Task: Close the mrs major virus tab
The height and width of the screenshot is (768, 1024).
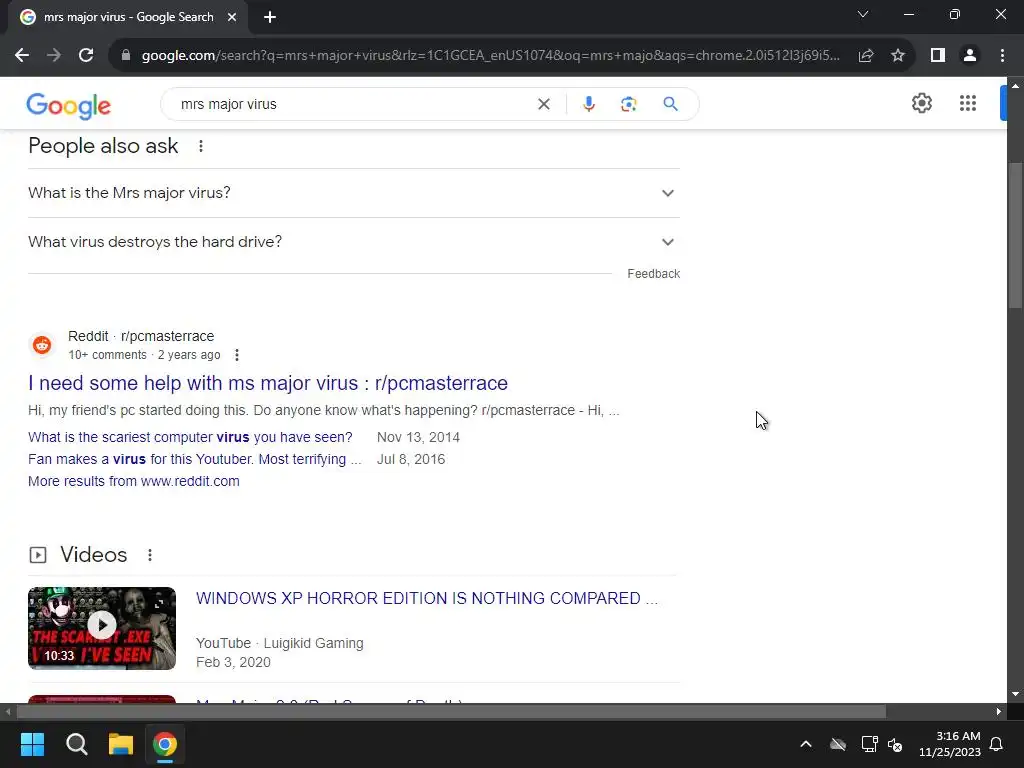Action: pos(232,17)
